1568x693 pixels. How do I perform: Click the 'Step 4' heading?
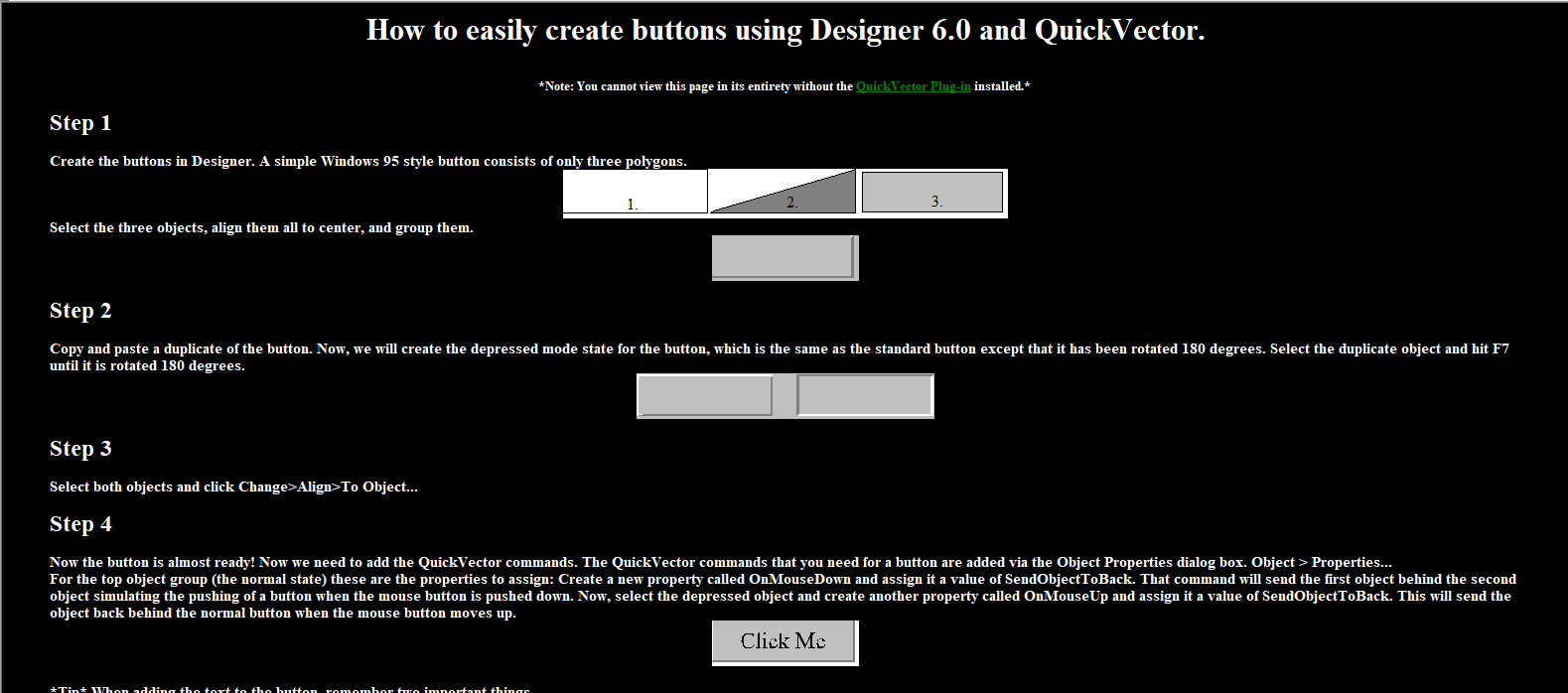click(x=80, y=524)
